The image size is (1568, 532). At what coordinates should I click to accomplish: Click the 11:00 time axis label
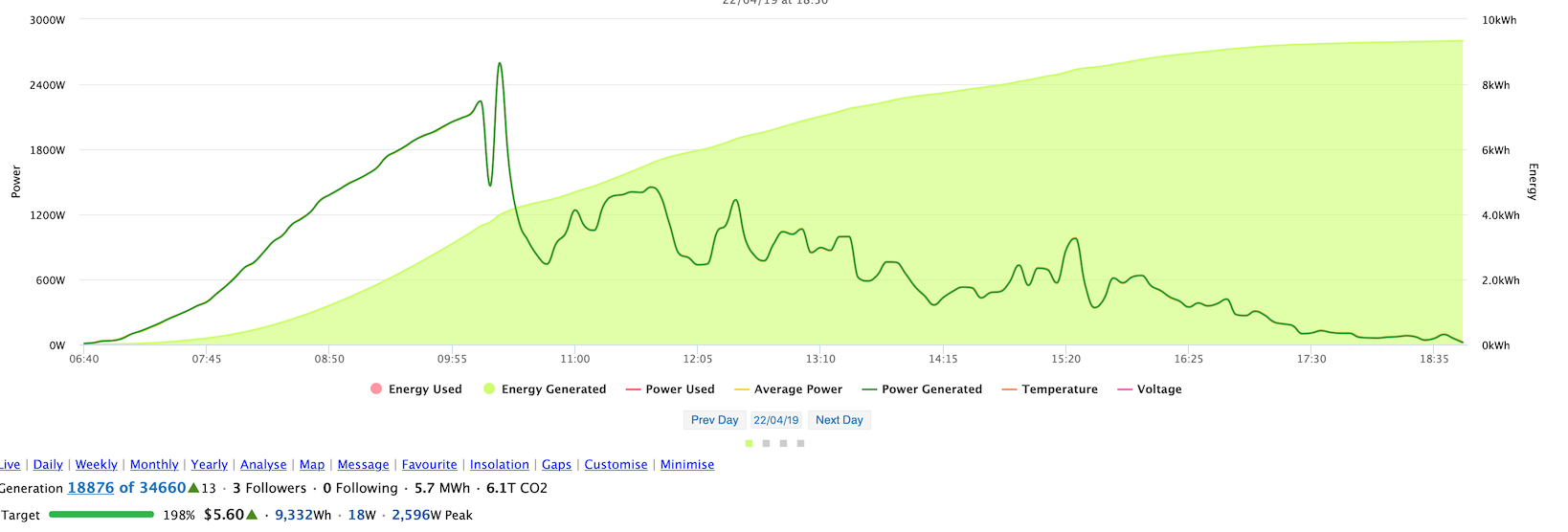(x=575, y=360)
